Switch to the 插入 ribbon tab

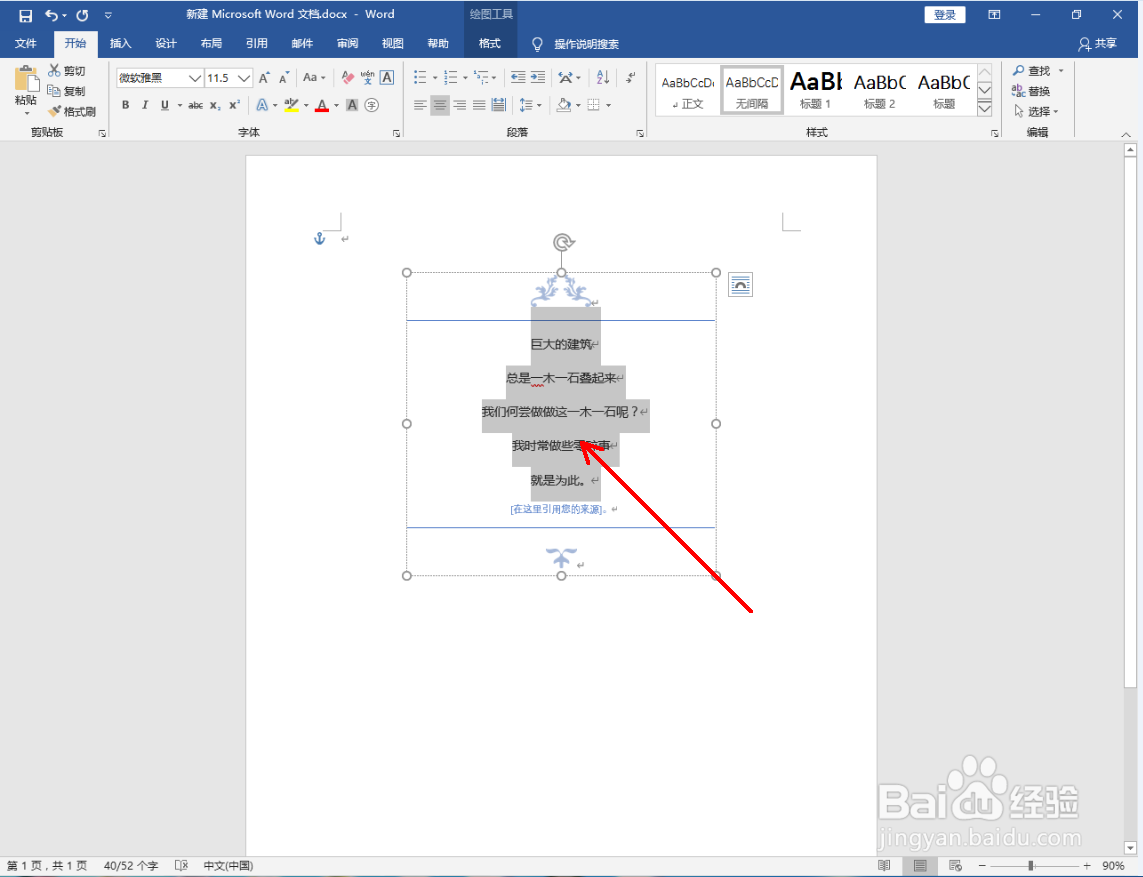120,43
